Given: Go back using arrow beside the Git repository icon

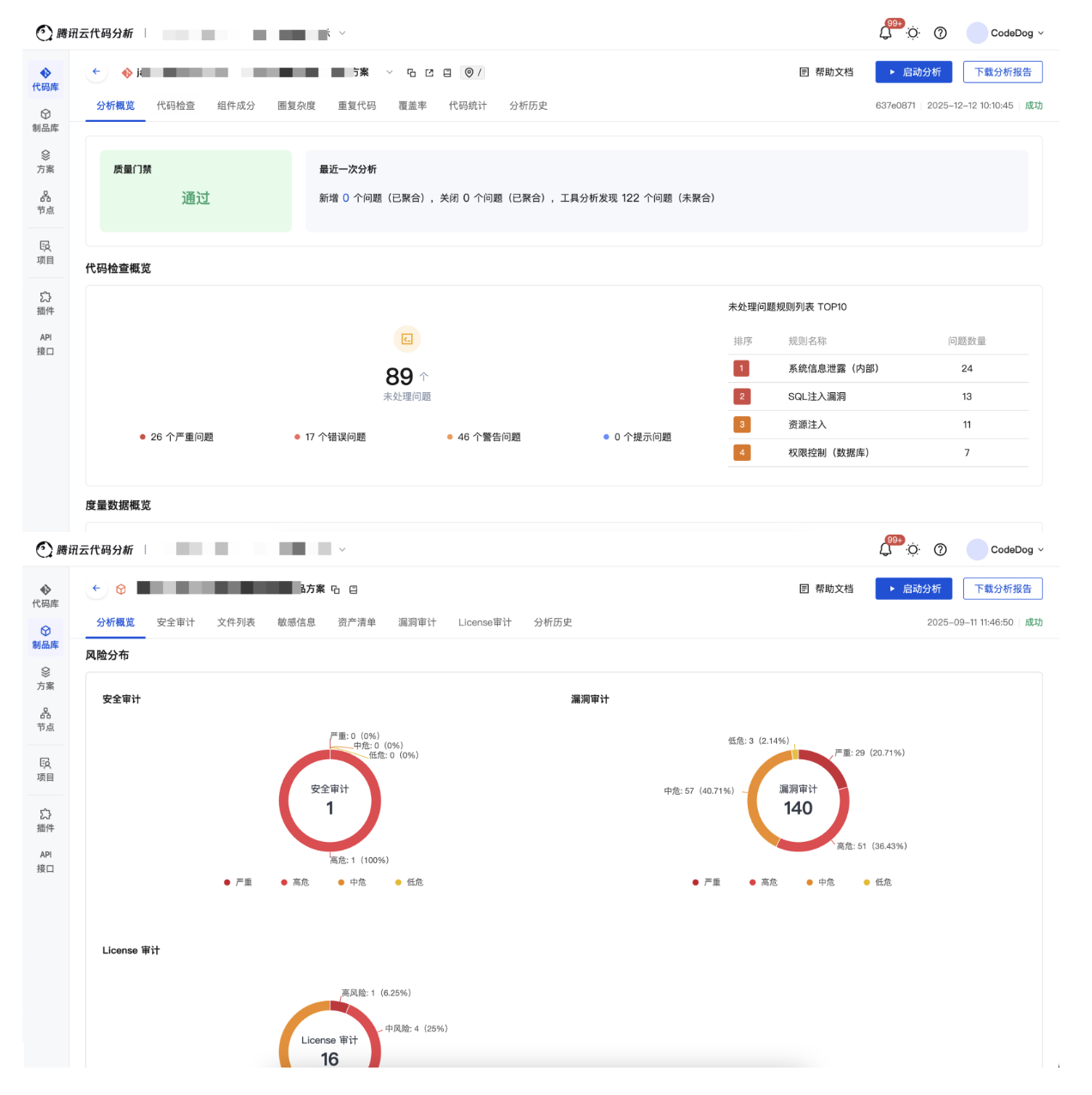Looking at the screenshot, I should click(96, 72).
